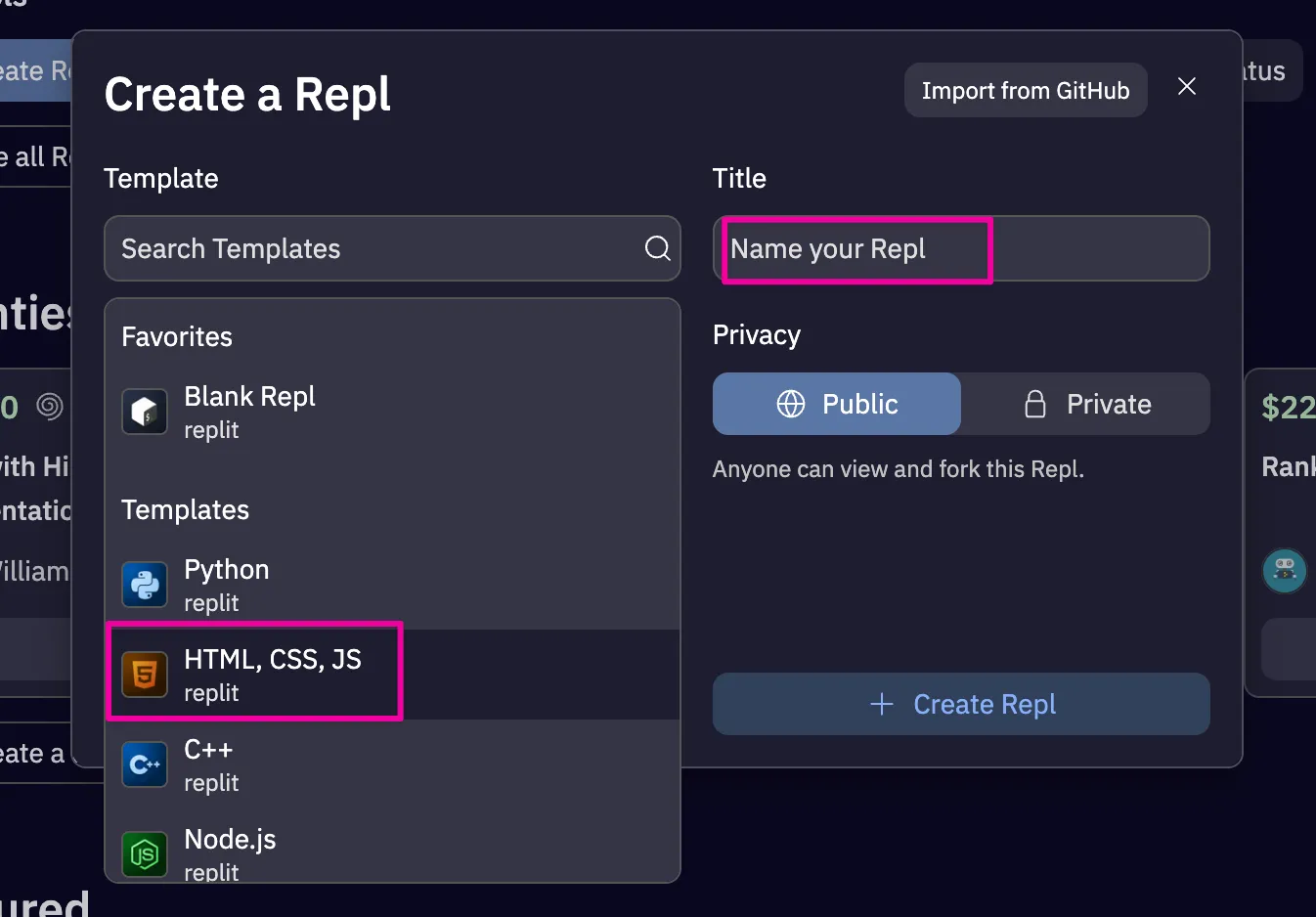Image resolution: width=1316 pixels, height=917 pixels.
Task: Click the Title label
Action: (739, 178)
